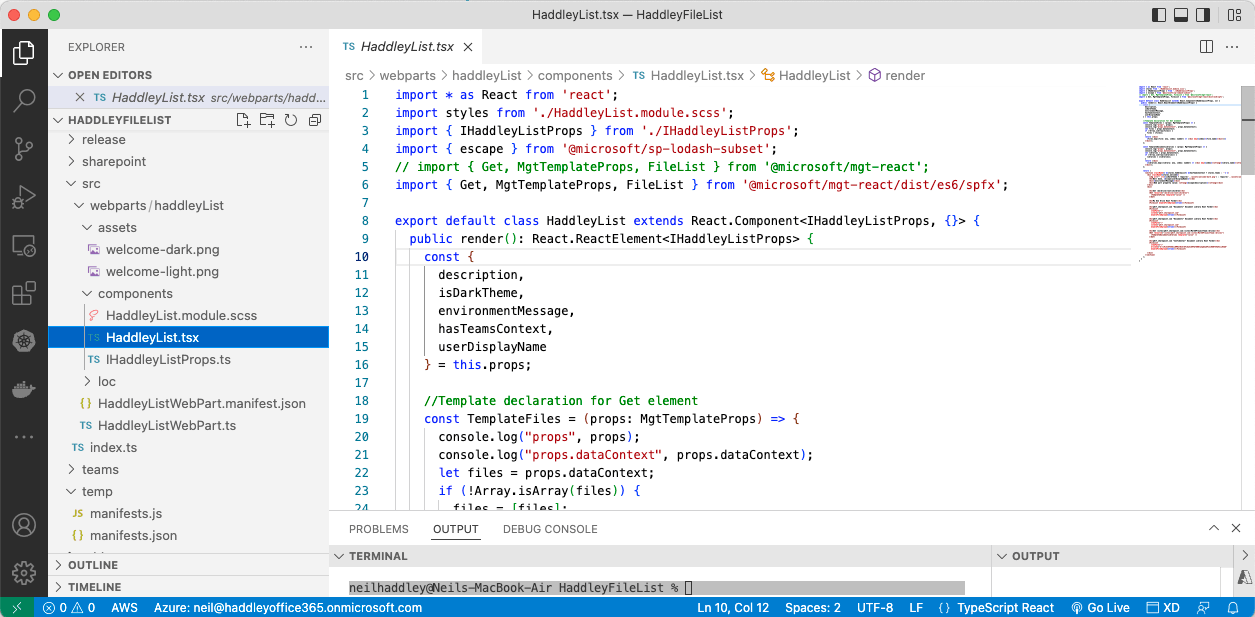Switch to the PROBLEMS tab
1255x617 pixels.
378,529
